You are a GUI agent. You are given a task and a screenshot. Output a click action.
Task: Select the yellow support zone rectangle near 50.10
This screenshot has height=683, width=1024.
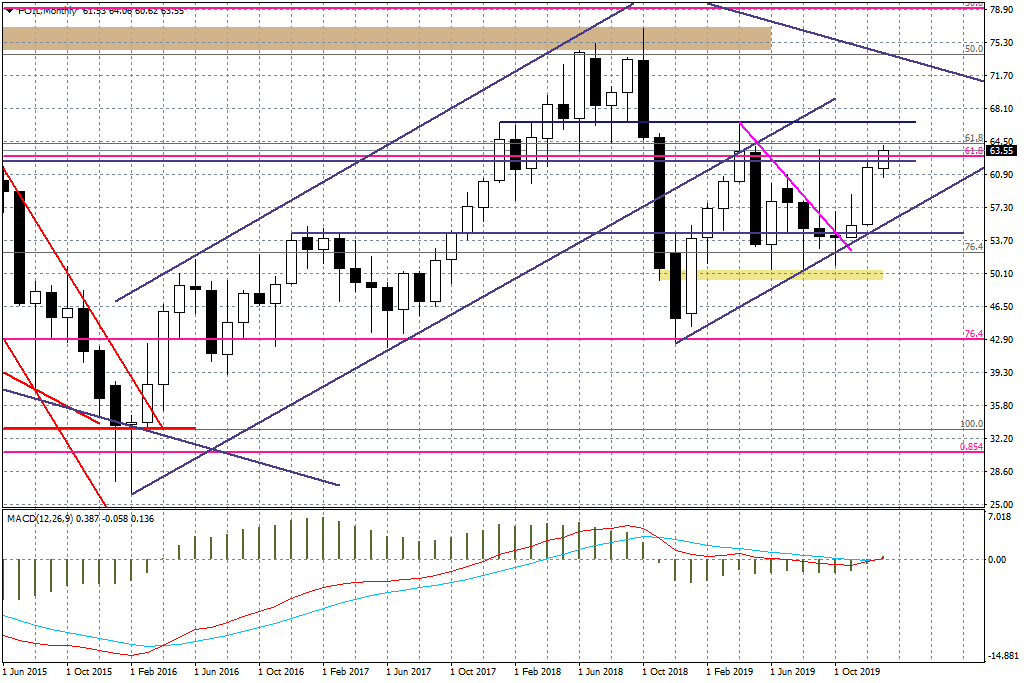click(770, 274)
